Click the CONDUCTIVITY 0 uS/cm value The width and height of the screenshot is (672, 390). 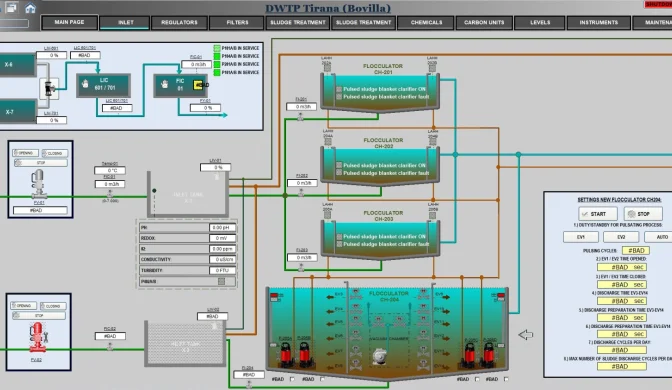pyautogui.click(x=222, y=259)
